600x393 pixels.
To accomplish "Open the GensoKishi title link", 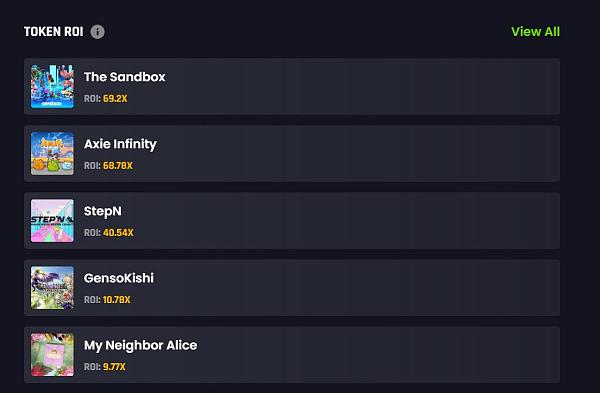I will click(x=119, y=278).
